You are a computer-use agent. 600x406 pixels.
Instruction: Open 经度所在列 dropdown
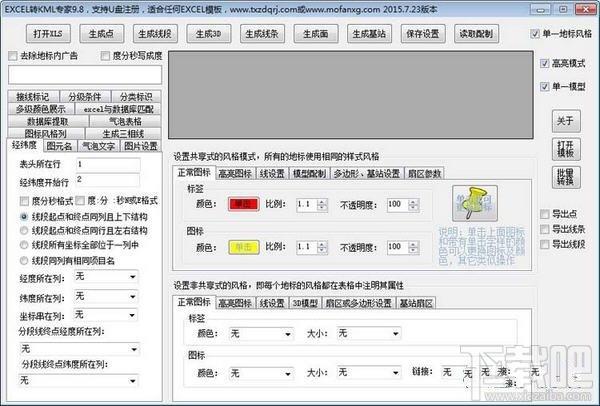pyautogui.click(x=106, y=277)
